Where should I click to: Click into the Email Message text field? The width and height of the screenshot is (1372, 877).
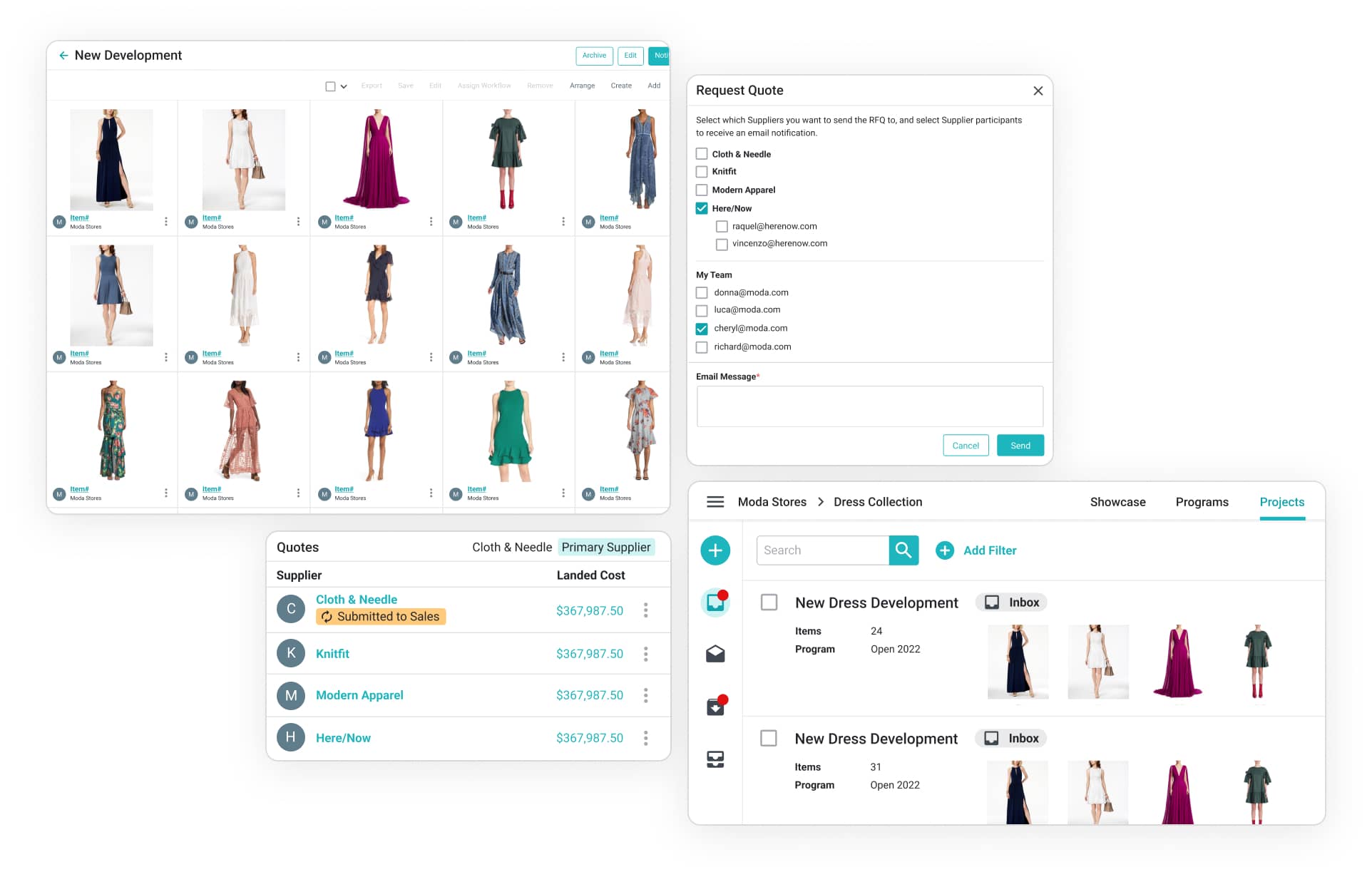(869, 406)
